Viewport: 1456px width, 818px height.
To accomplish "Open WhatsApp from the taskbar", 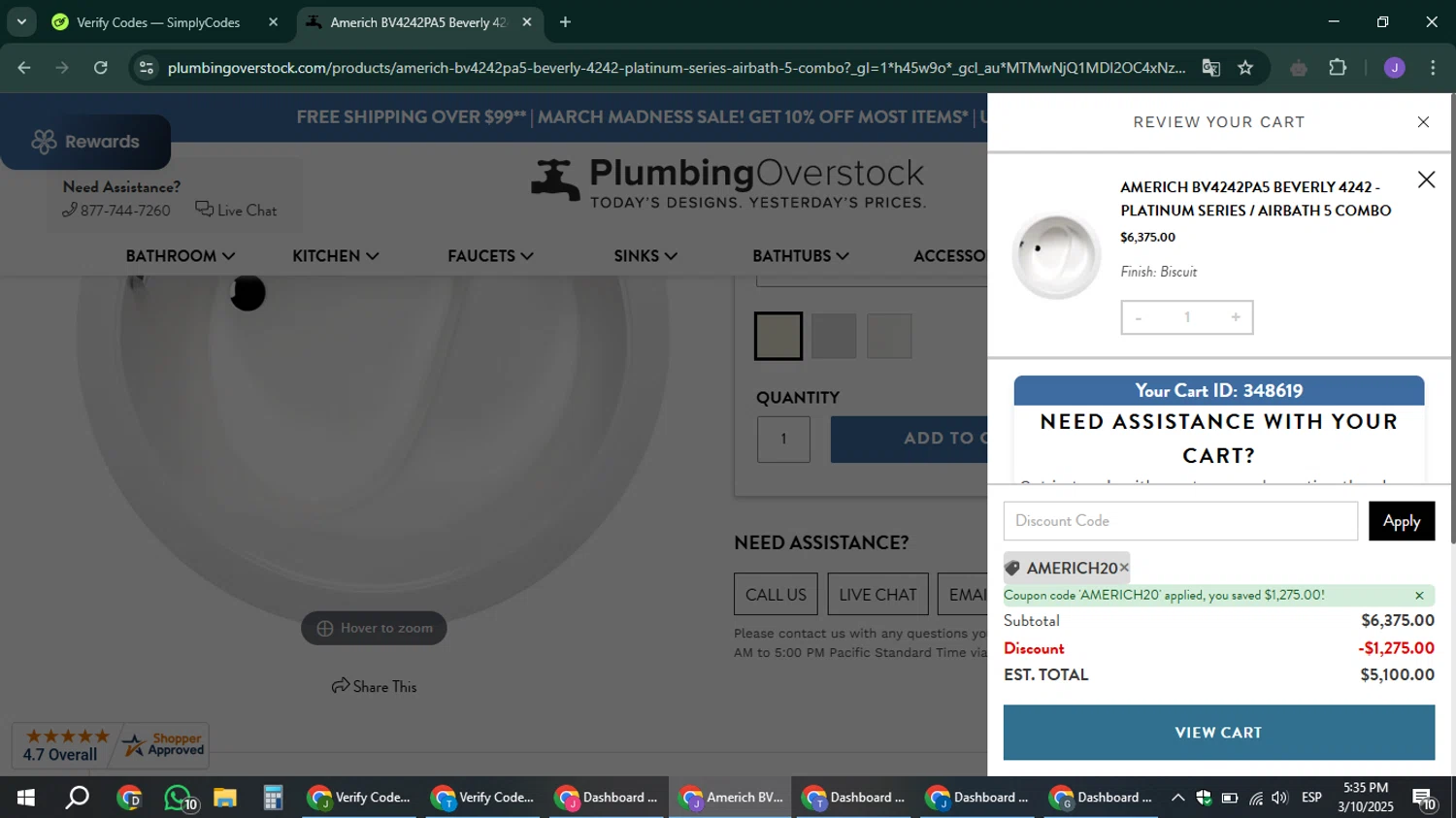I will pos(180,798).
